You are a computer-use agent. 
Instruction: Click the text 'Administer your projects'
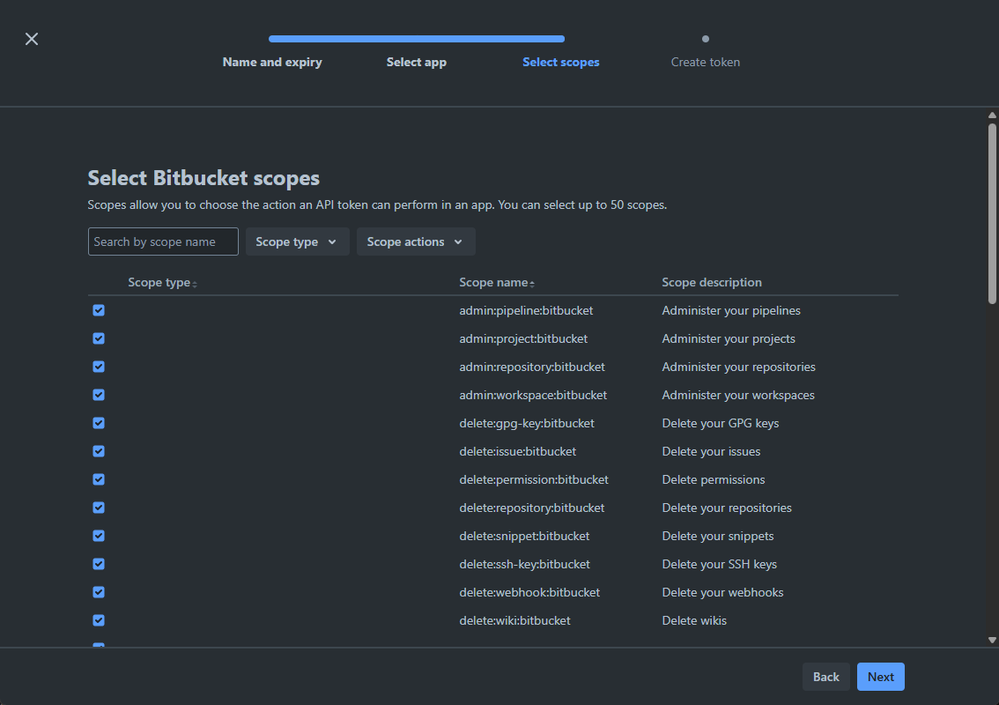728,338
